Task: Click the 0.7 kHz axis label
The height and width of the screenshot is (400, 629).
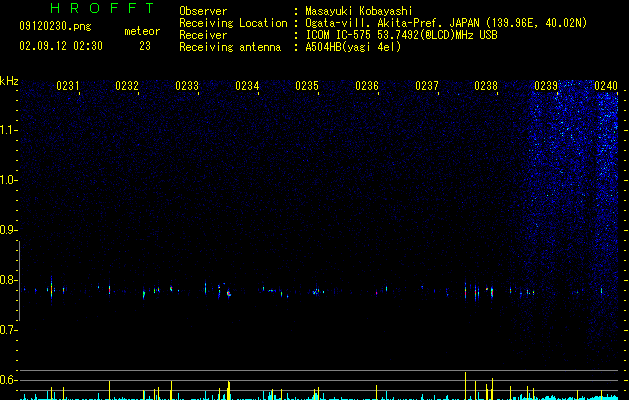Action: [x=8, y=330]
